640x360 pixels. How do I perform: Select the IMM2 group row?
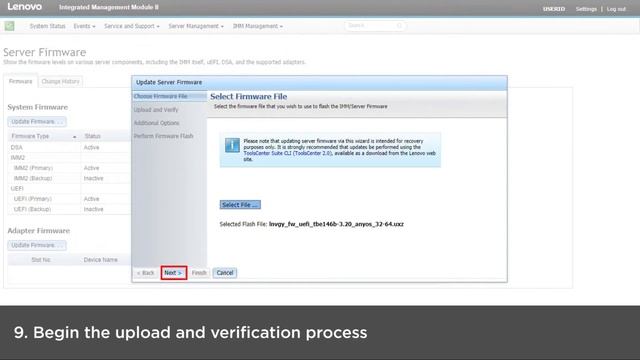(69, 158)
